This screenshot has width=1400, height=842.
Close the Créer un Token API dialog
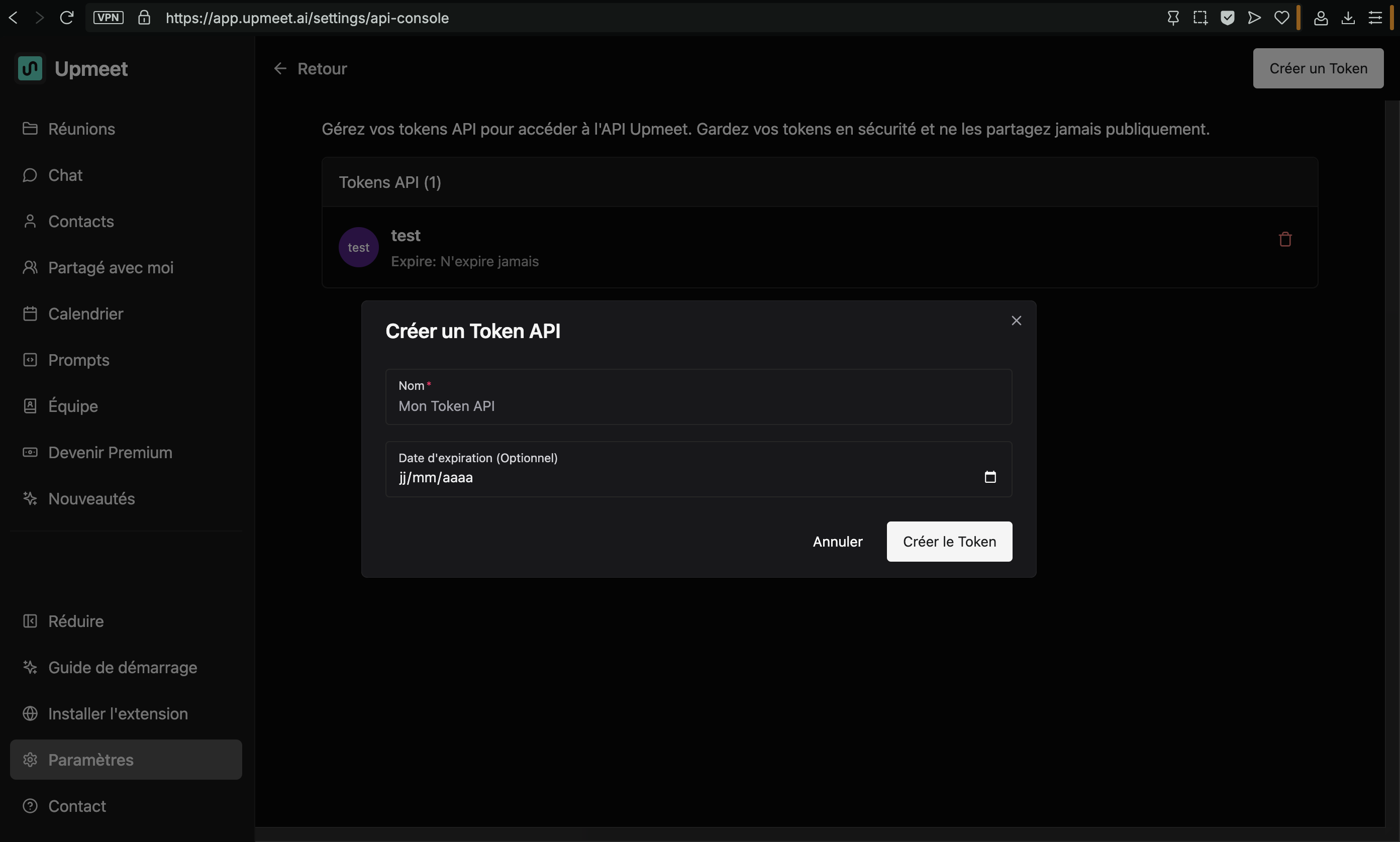click(1016, 321)
